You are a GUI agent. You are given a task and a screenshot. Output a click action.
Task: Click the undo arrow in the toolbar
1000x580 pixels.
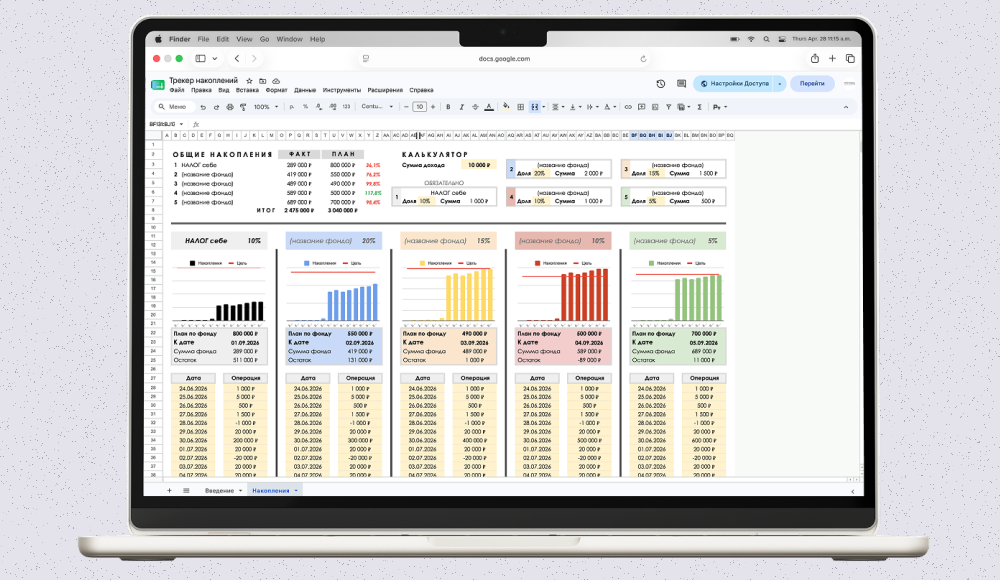click(203, 107)
